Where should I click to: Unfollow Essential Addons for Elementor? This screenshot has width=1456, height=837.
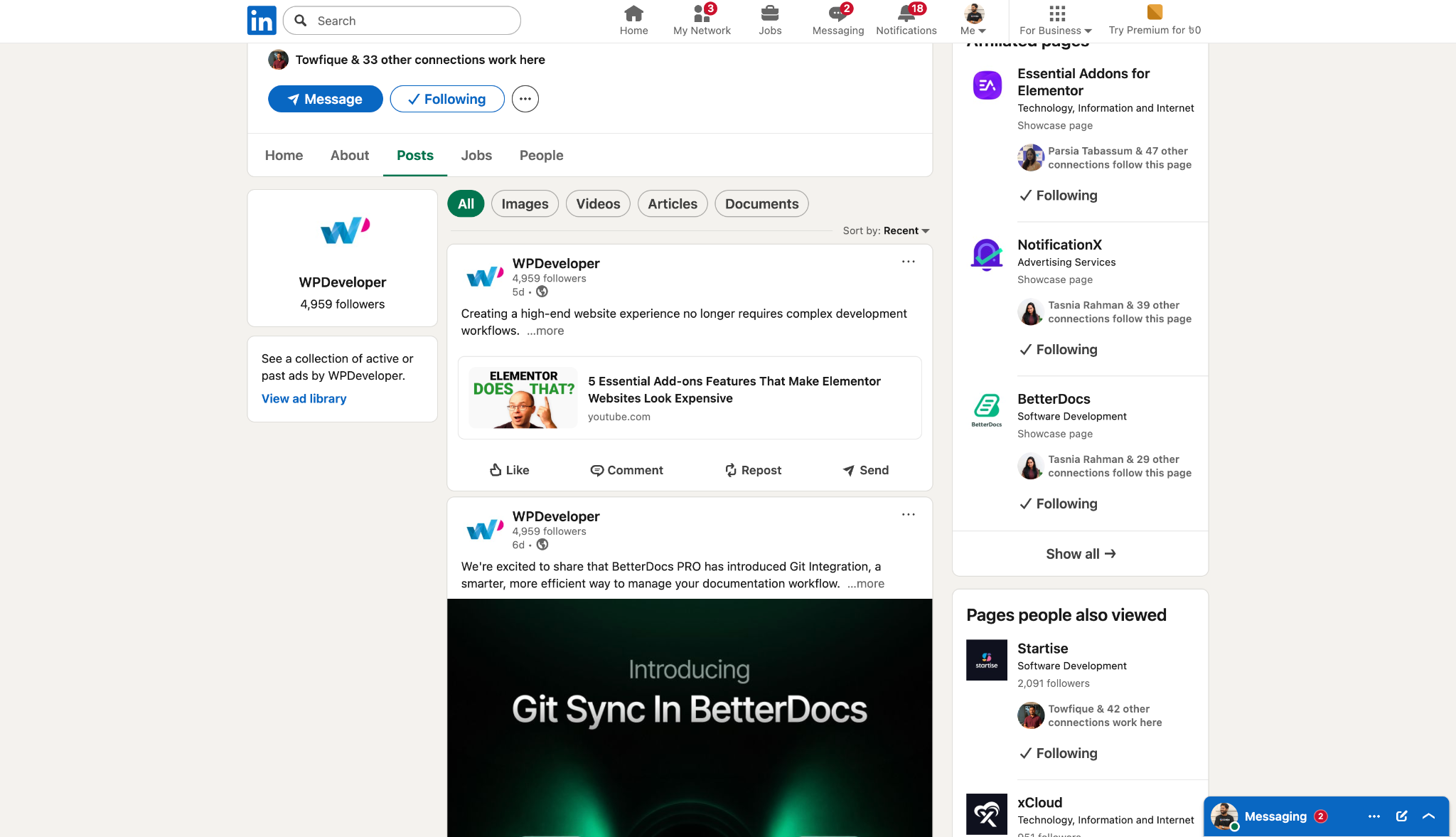click(1058, 196)
